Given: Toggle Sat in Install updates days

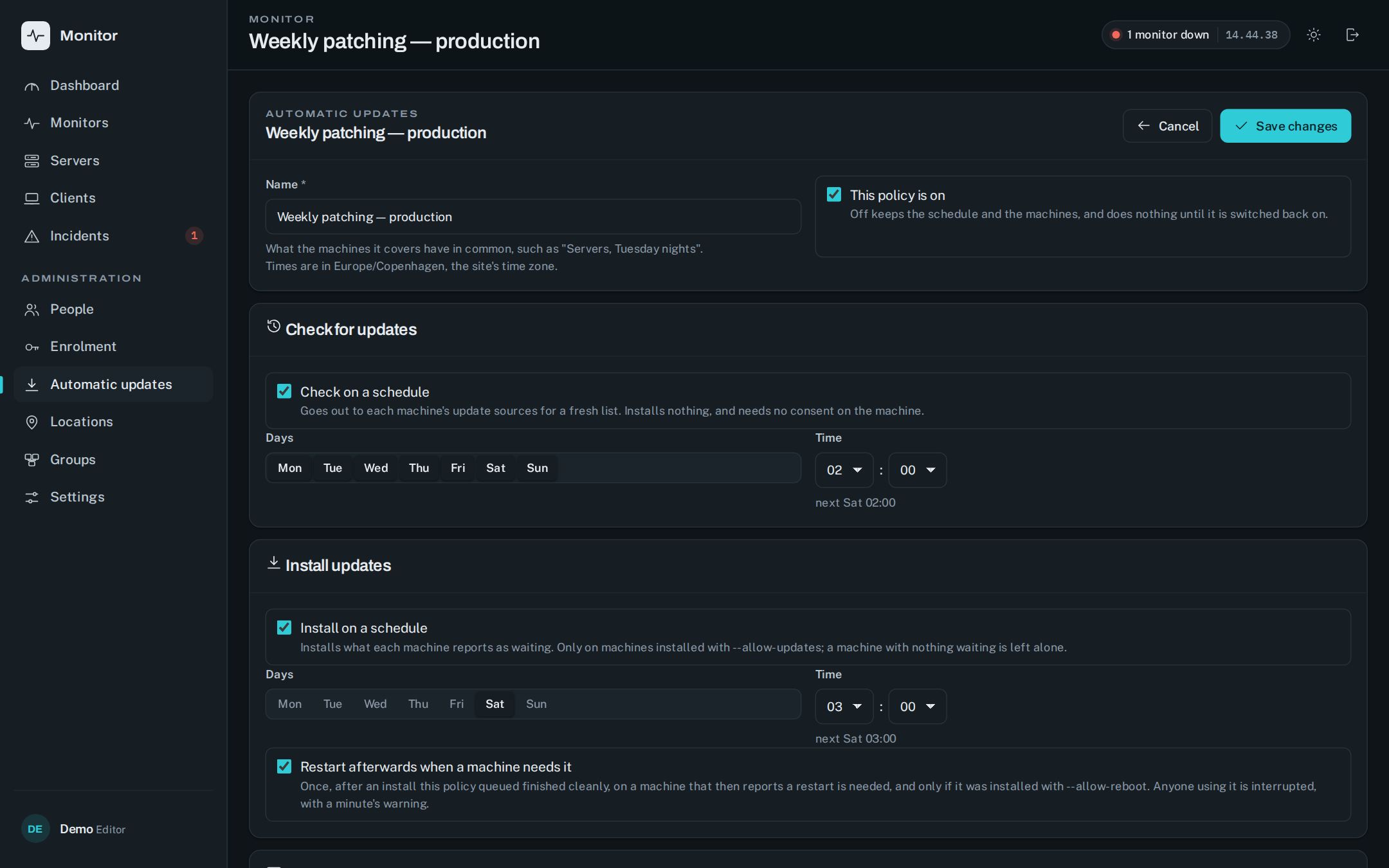Looking at the screenshot, I should pyautogui.click(x=495, y=704).
